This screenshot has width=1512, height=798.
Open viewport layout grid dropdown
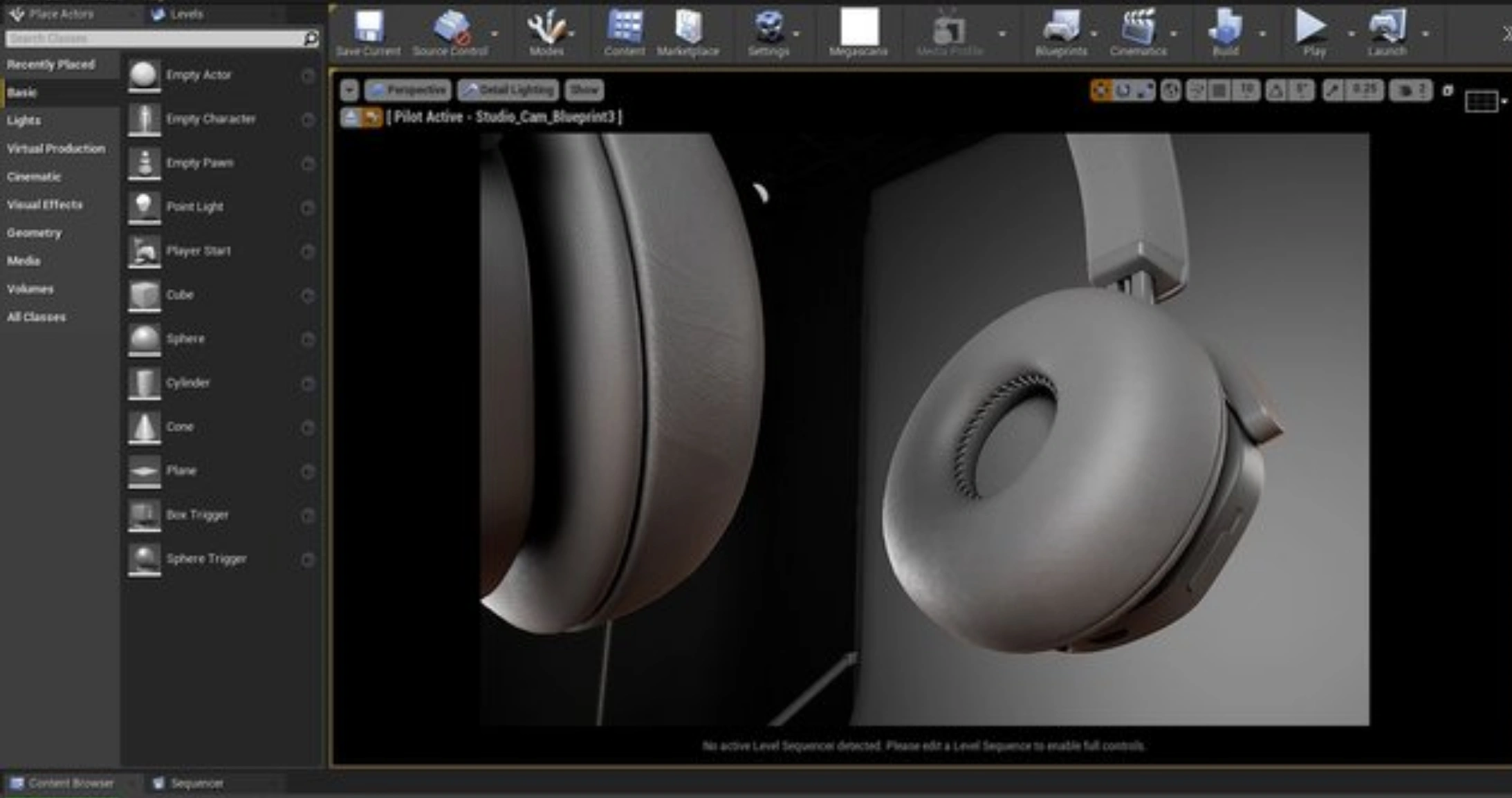(1485, 102)
